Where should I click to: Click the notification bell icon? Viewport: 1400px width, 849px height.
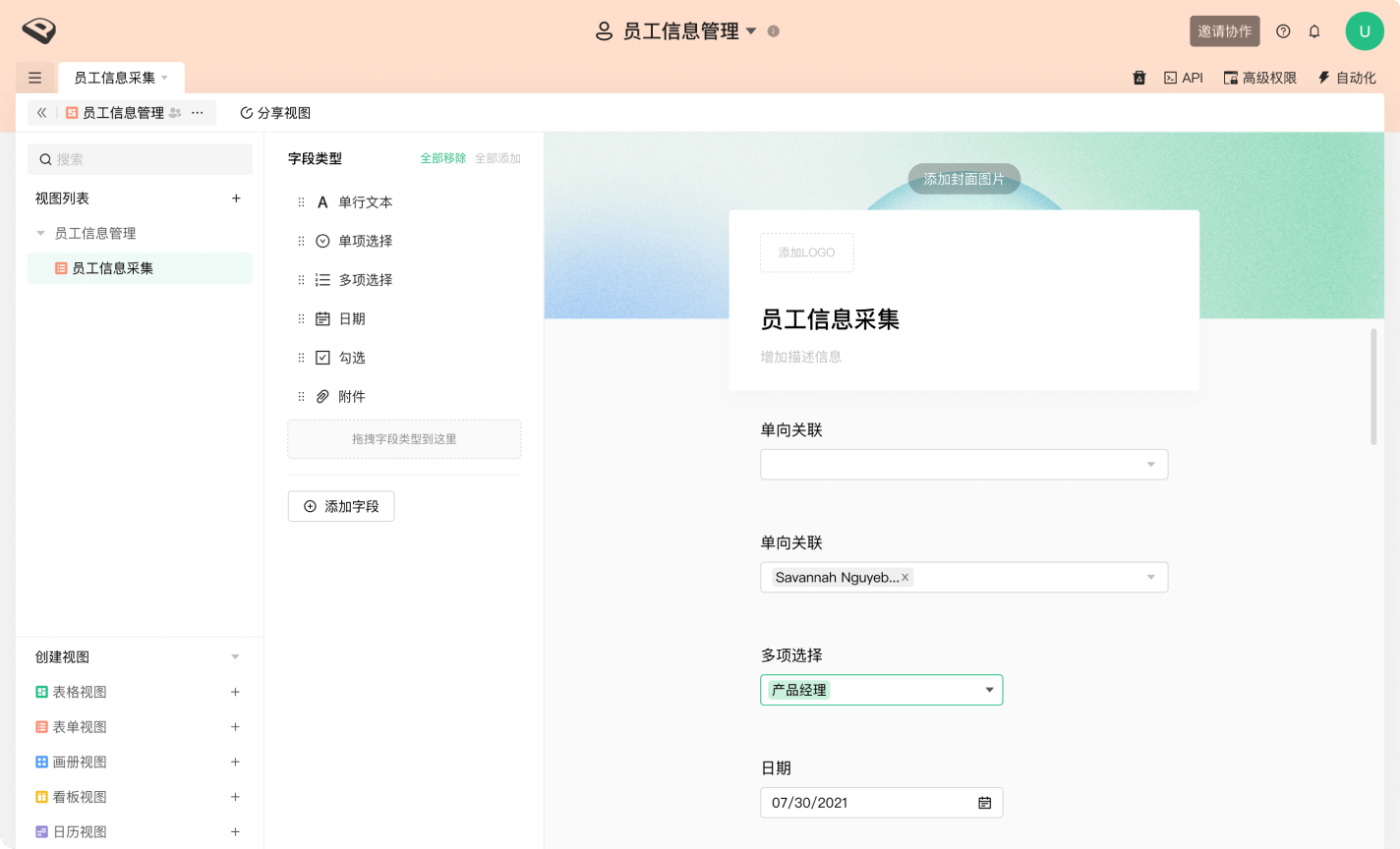1314,31
